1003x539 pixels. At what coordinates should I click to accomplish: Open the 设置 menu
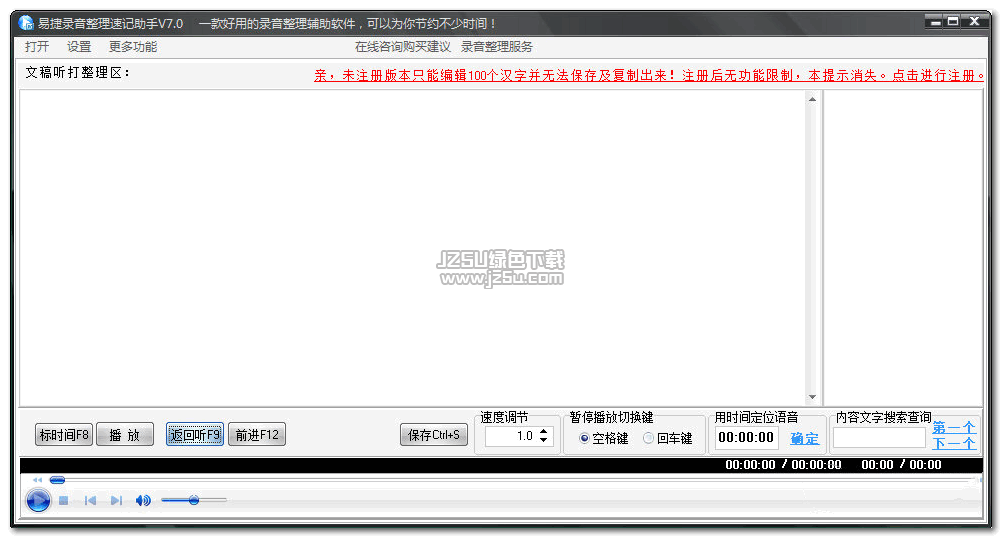[x=79, y=47]
